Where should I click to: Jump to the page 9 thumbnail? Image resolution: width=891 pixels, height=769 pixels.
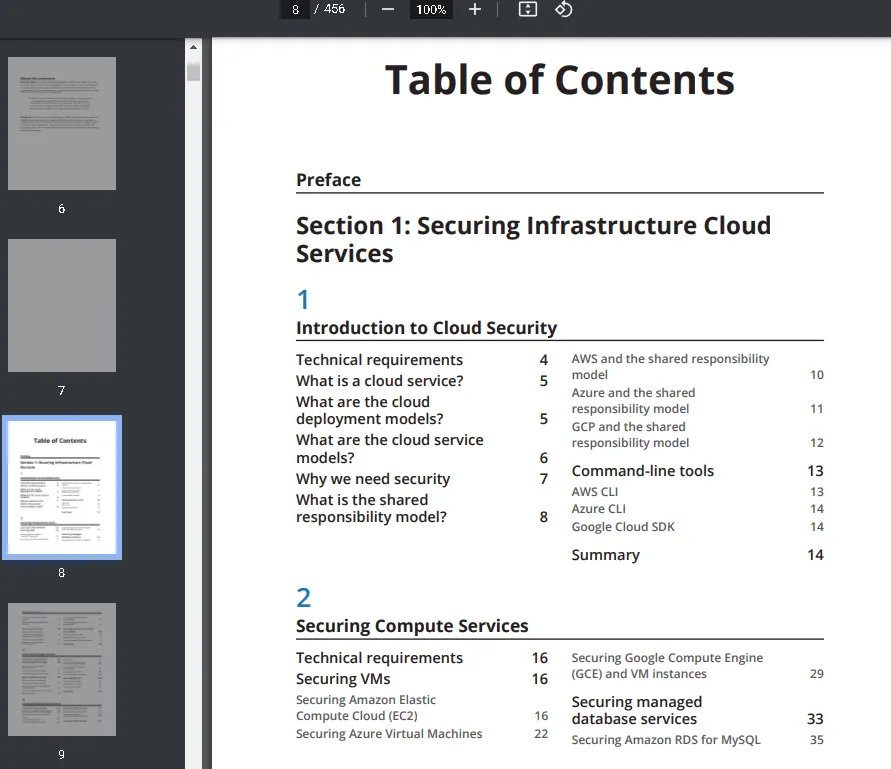pos(62,669)
